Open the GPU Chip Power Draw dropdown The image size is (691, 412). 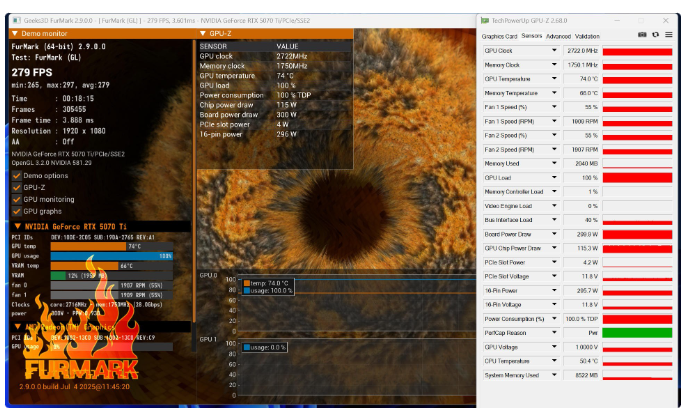(554, 248)
